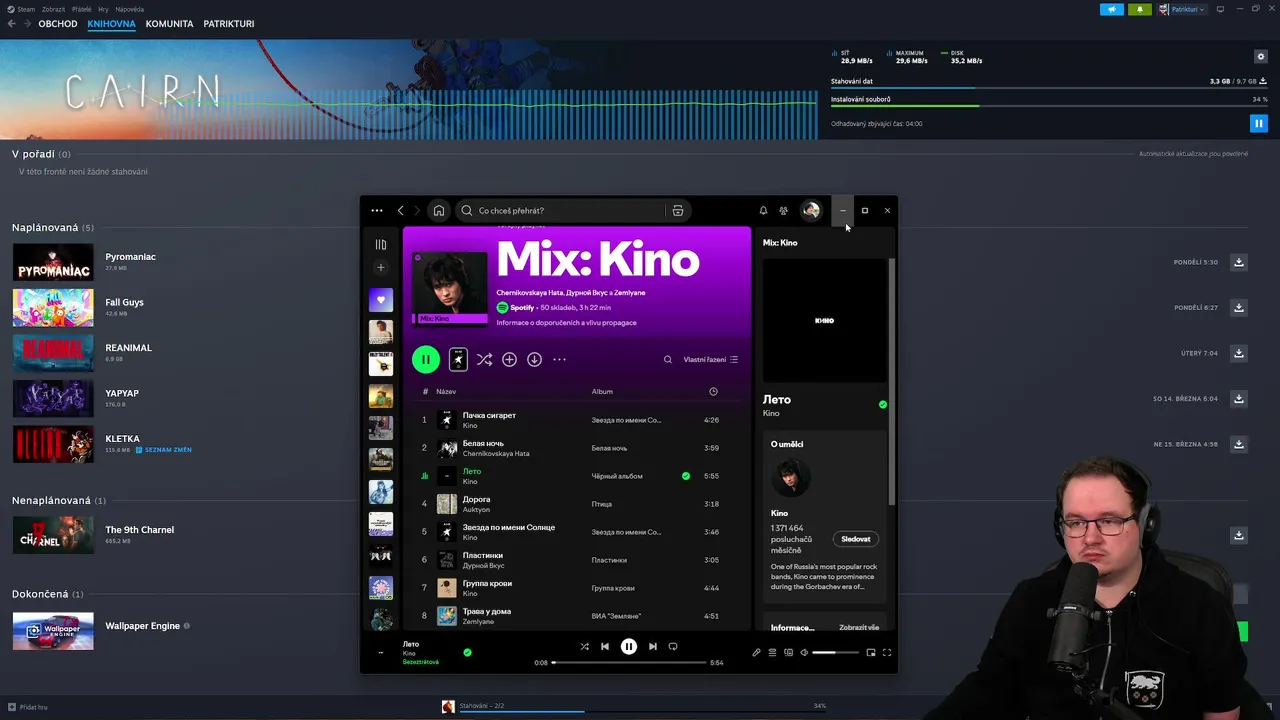This screenshot has width=1280, height=720.
Task: Open Mix: Kino cover art
Action: (x=449, y=289)
